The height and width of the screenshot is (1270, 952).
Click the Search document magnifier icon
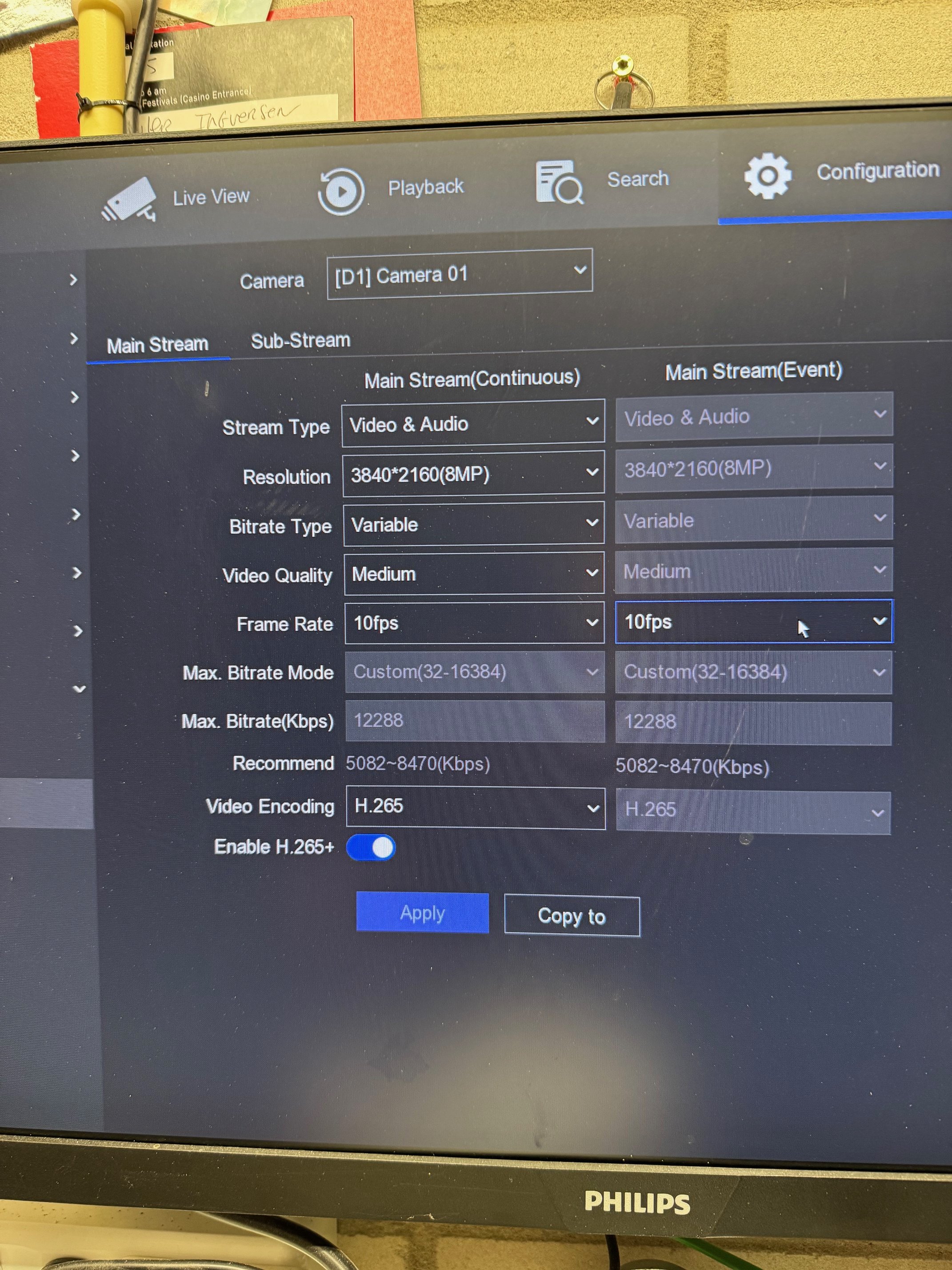pyautogui.click(x=558, y=183)
